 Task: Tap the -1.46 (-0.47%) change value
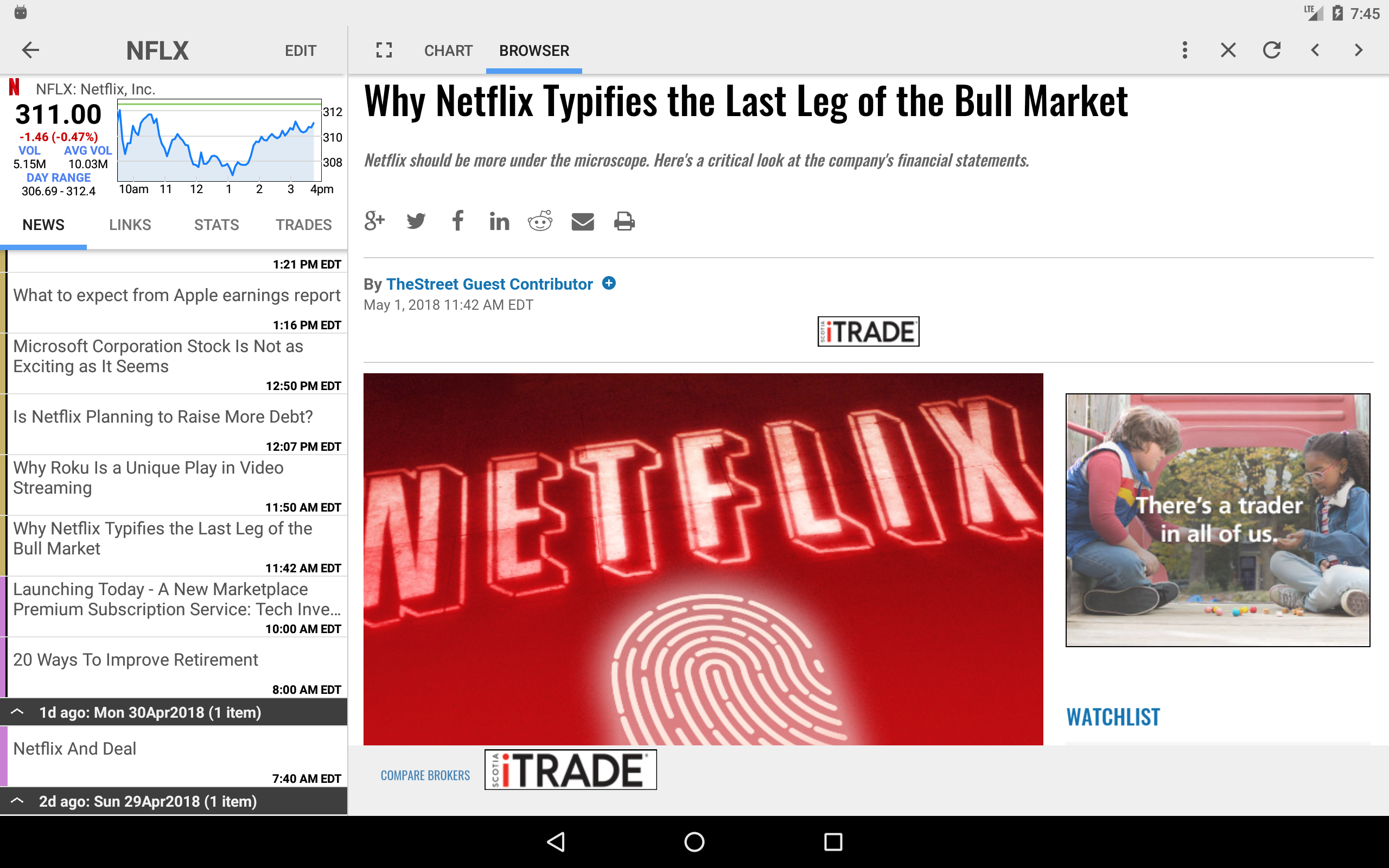click(x=59, y=137)
